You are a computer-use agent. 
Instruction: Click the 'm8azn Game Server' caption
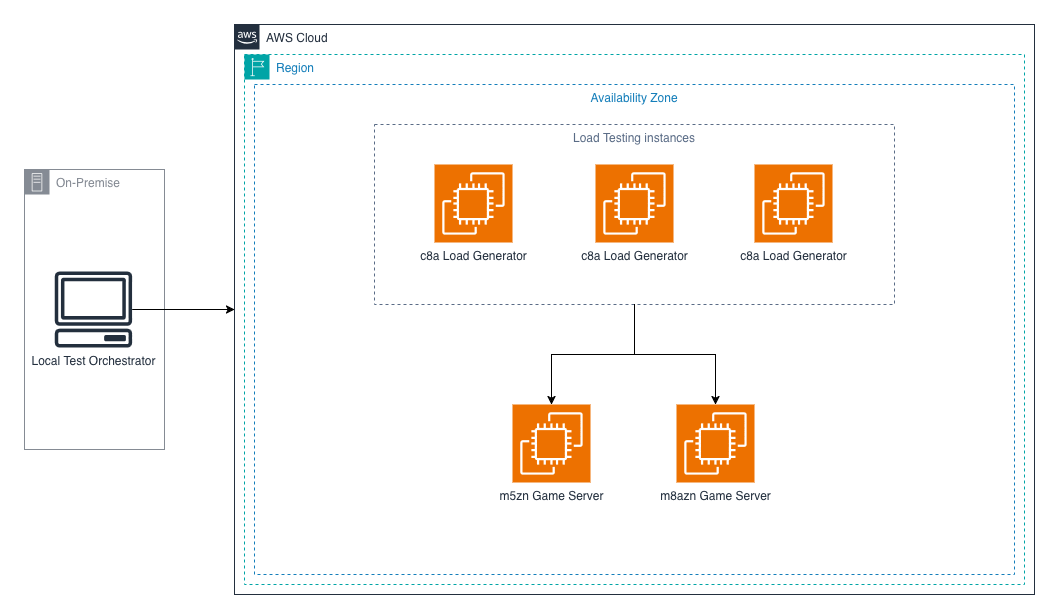pyautogui.click(x=715, y=496)
